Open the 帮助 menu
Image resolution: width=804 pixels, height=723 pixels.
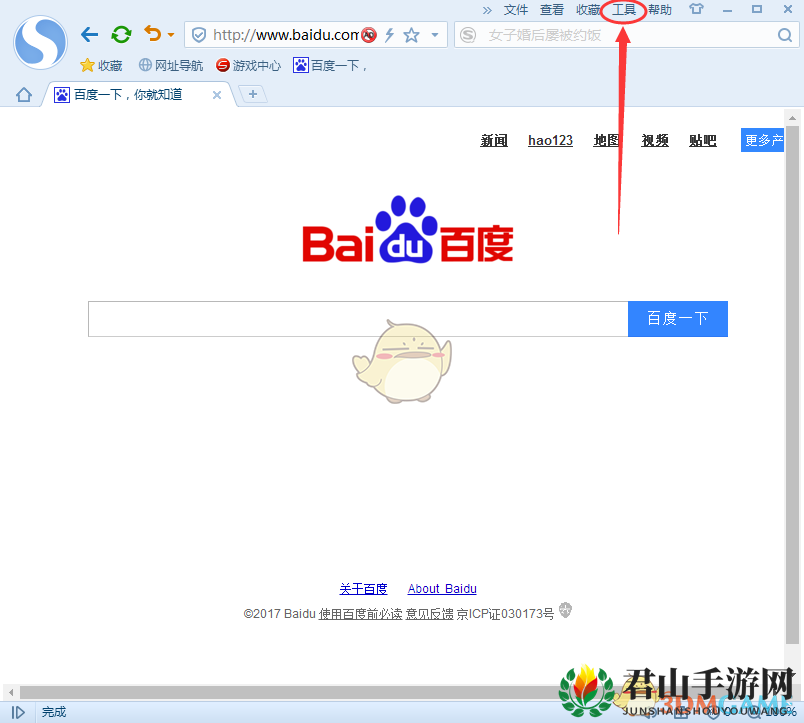tap(659, 10)
